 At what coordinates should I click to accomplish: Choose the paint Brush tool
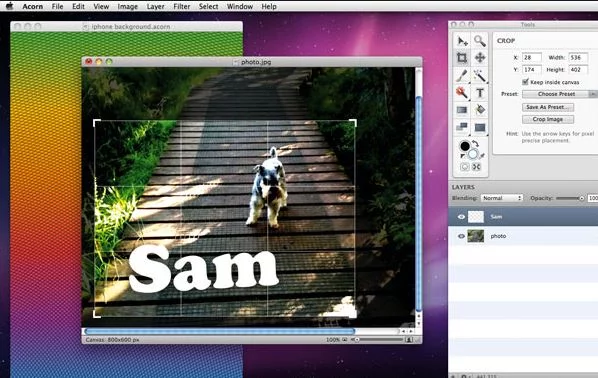pyautogui.click(x=462, y=76)
